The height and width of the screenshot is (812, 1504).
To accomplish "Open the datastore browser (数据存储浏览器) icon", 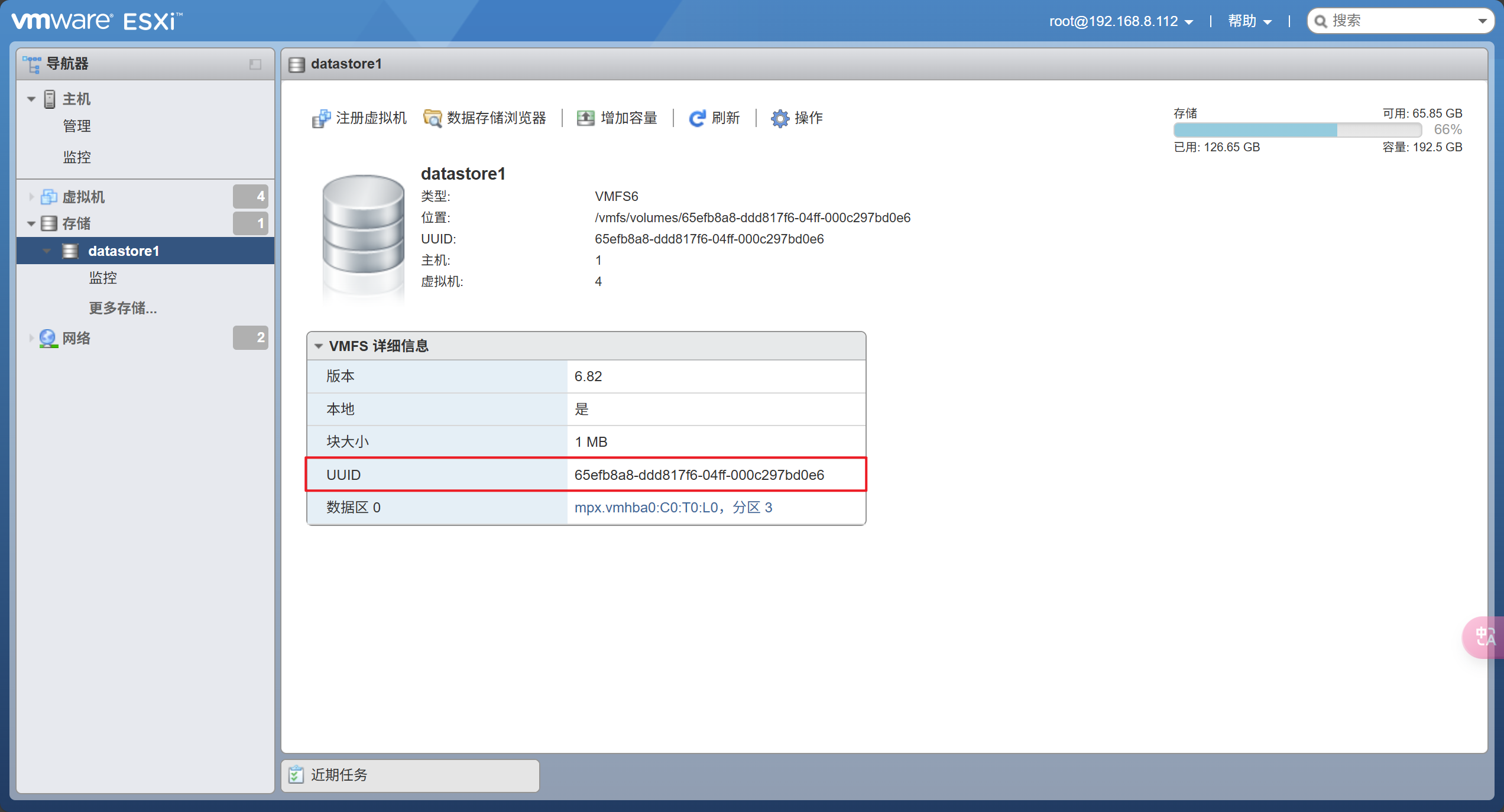I will click(432, 118).
